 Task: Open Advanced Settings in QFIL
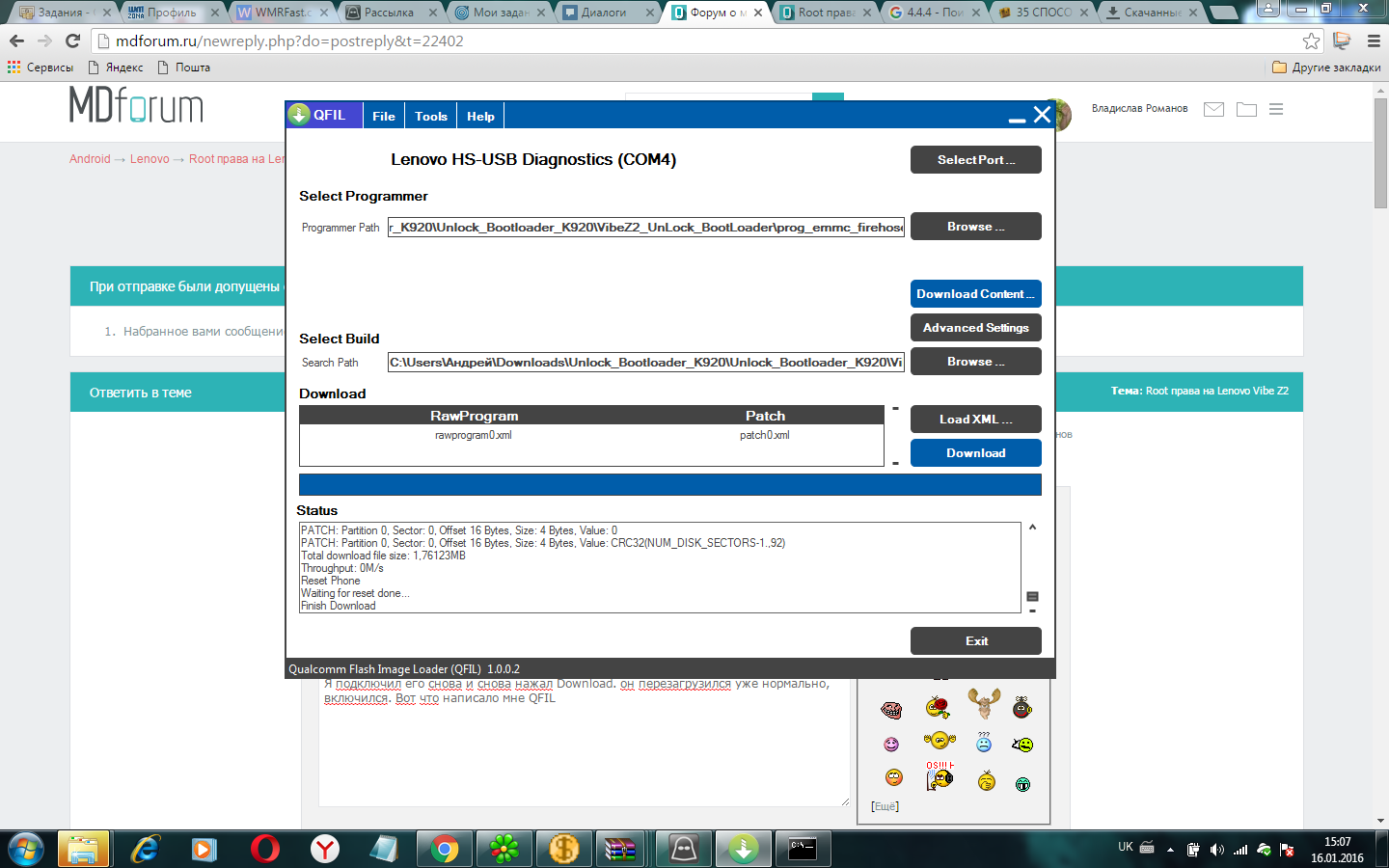point(976,328)
